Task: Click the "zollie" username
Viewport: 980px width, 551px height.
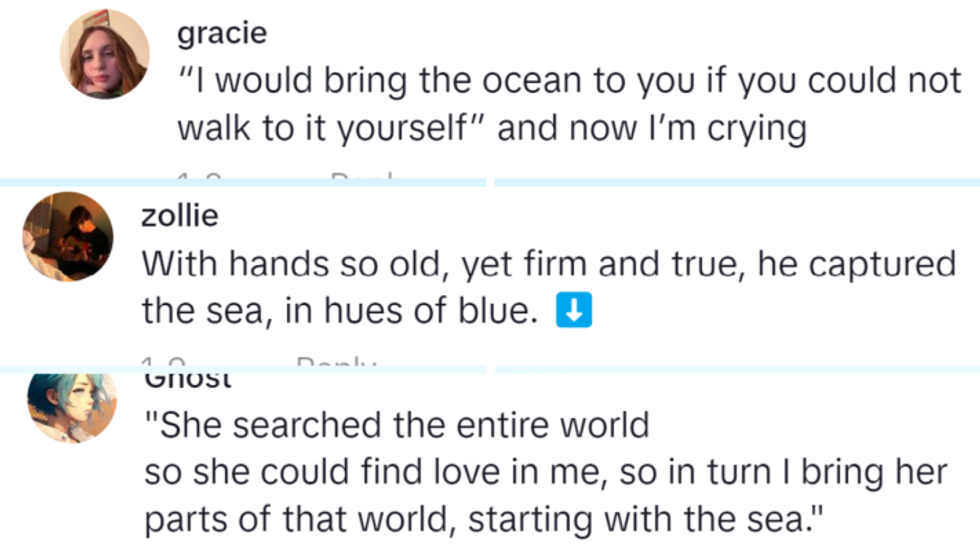Action: 180,214
